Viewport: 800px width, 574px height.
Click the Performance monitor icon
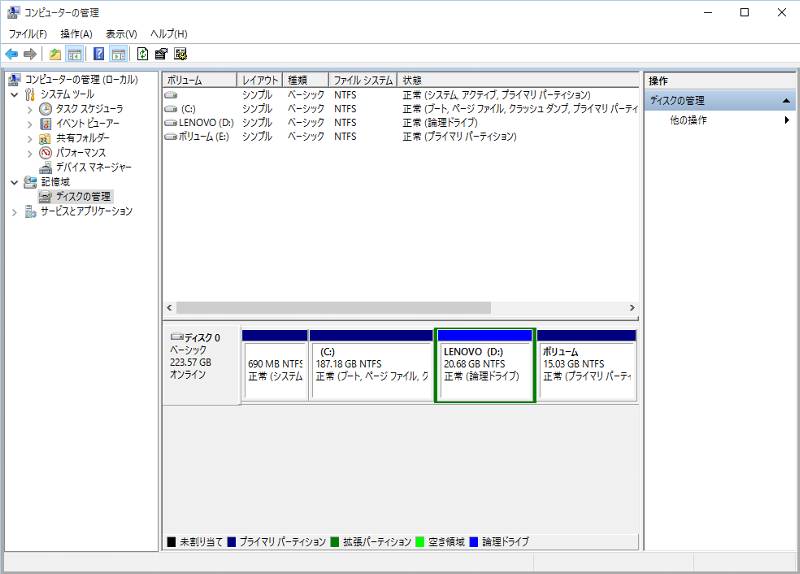(45, 153)
